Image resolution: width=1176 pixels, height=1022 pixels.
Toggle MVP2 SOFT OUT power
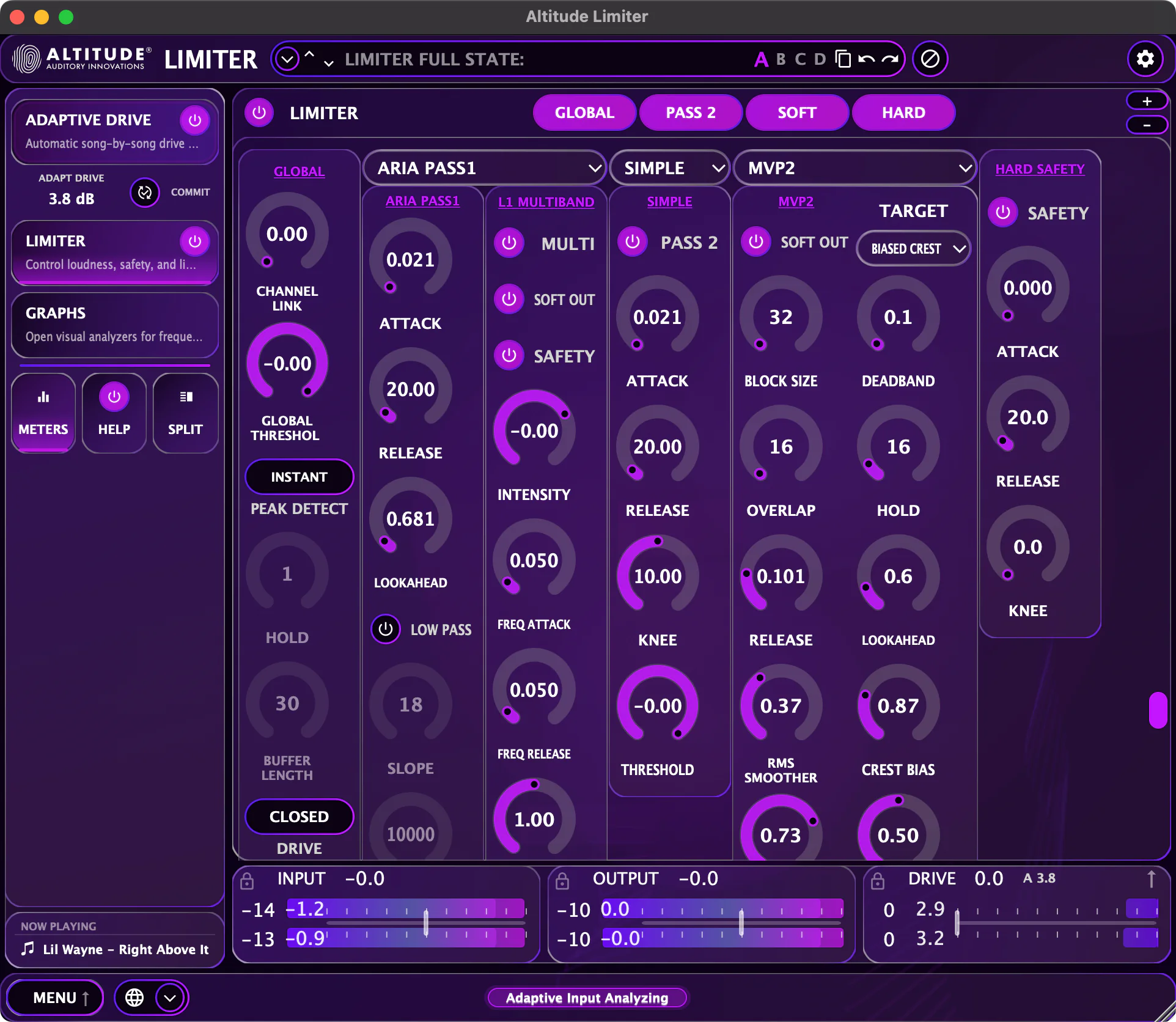click(756, 241)
